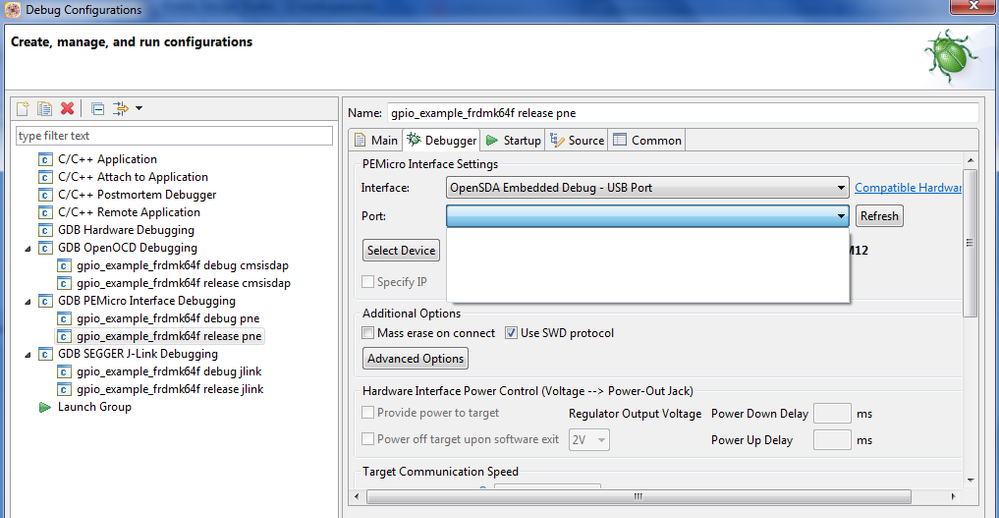Click the horizontal scrollbar right arrow

pos(953,496)
